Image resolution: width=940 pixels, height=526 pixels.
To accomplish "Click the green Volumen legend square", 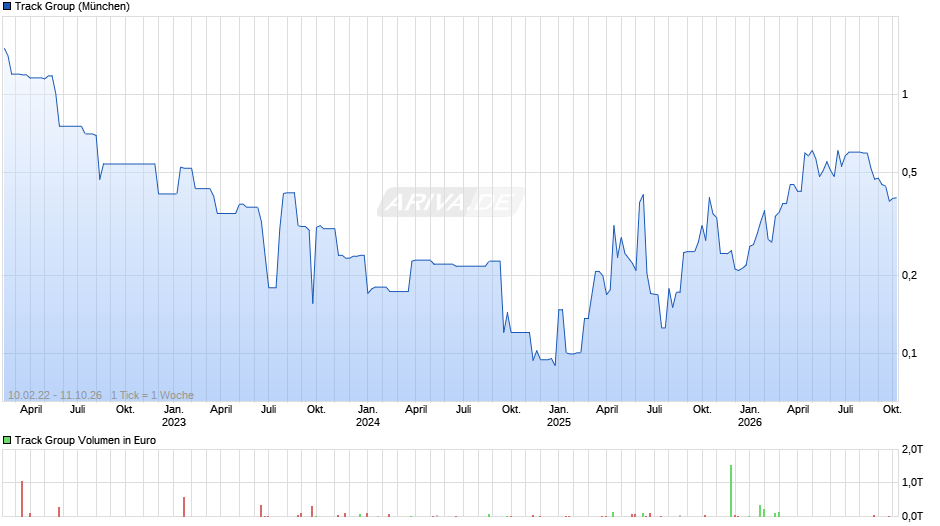I will click(7, 440).
